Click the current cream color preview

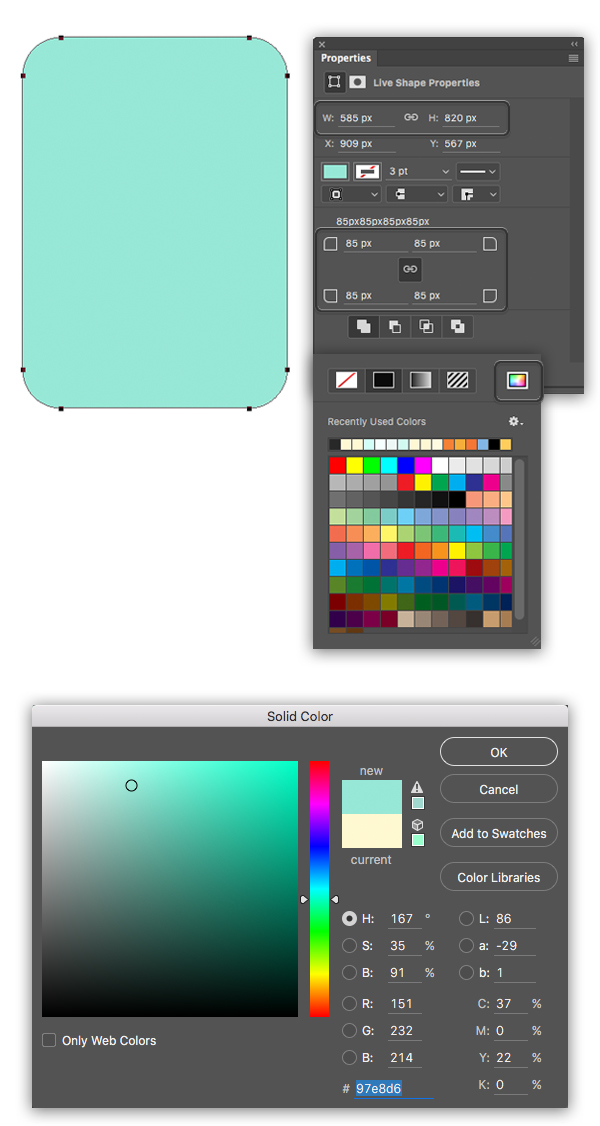click(372, 831)
